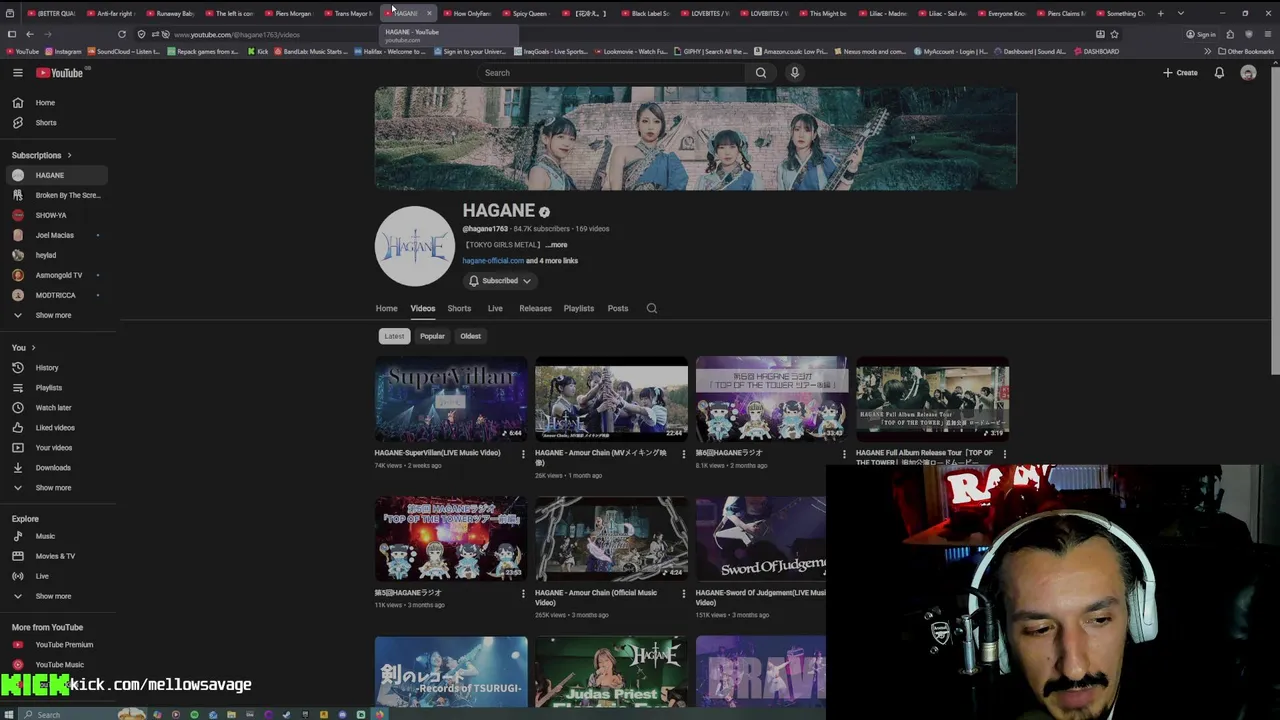Switch to the Posts tab

[618, 308]
